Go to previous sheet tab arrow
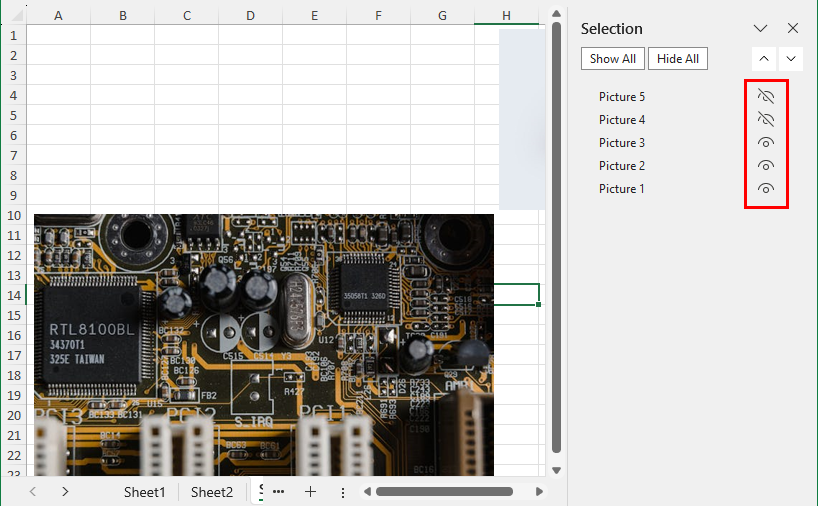 (33, 491)
